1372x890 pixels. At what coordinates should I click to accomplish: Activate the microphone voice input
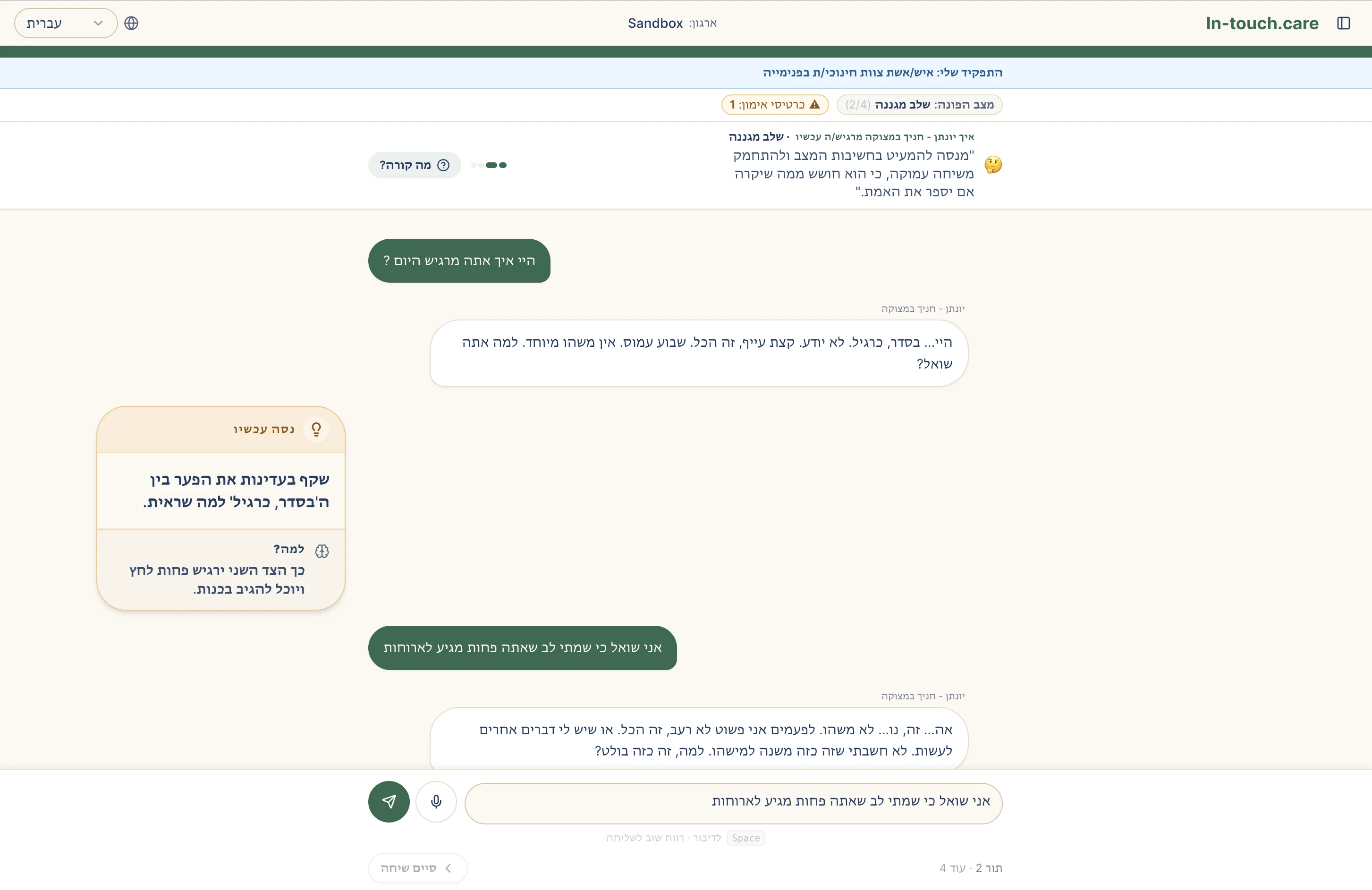tap(436, 801)
